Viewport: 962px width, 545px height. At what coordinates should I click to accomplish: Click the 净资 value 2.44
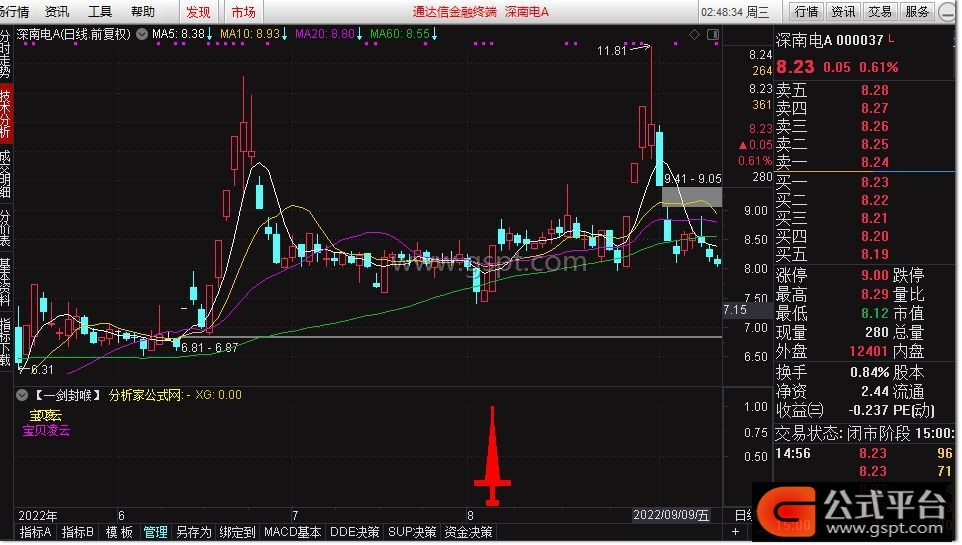point(874,391)
